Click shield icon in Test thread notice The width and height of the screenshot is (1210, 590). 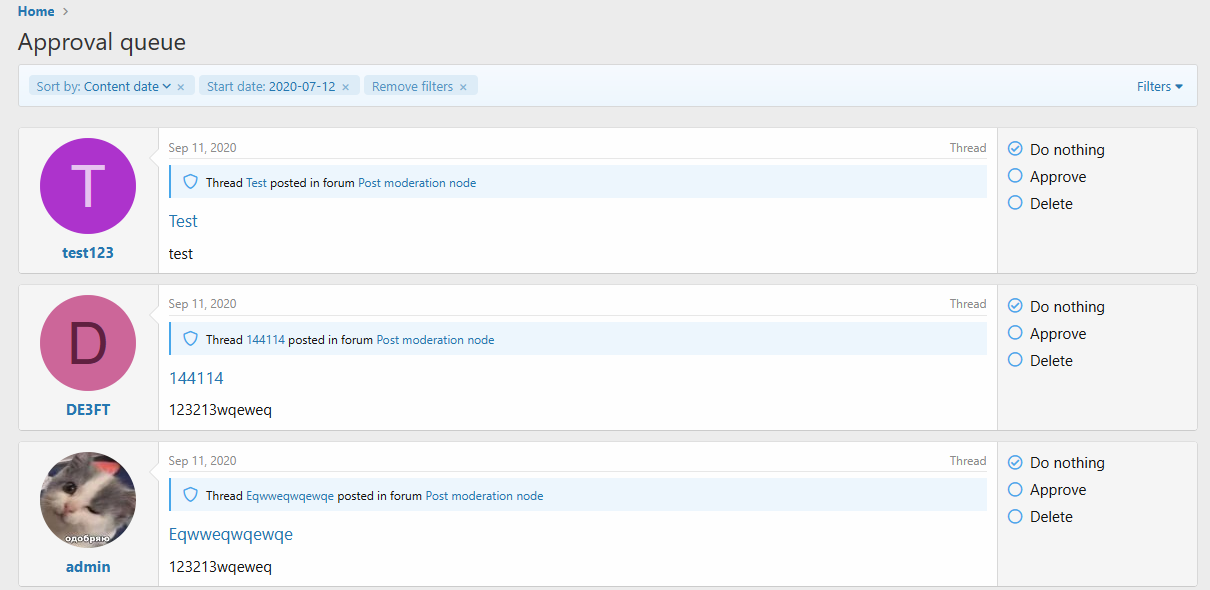click(191, 183)
